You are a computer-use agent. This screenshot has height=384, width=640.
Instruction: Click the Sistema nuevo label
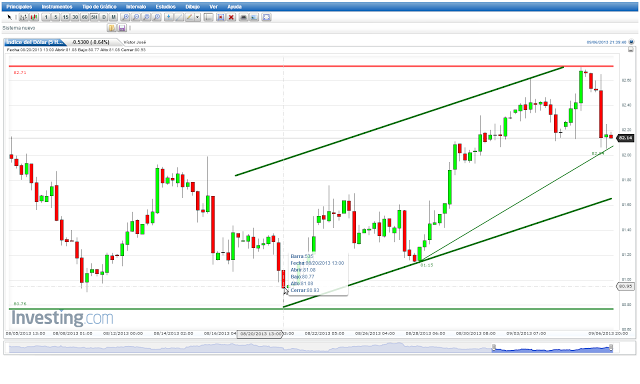[19, 28]
